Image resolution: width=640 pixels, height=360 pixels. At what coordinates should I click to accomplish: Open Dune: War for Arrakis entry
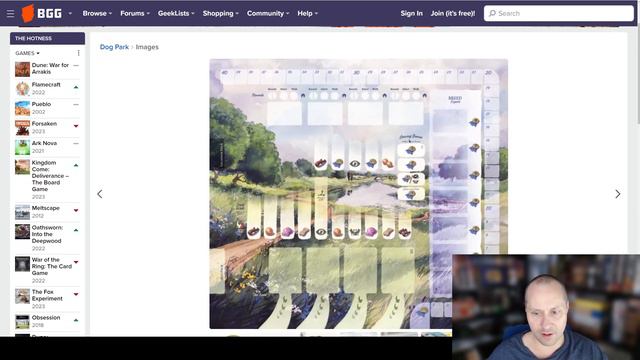pos(50,69)
